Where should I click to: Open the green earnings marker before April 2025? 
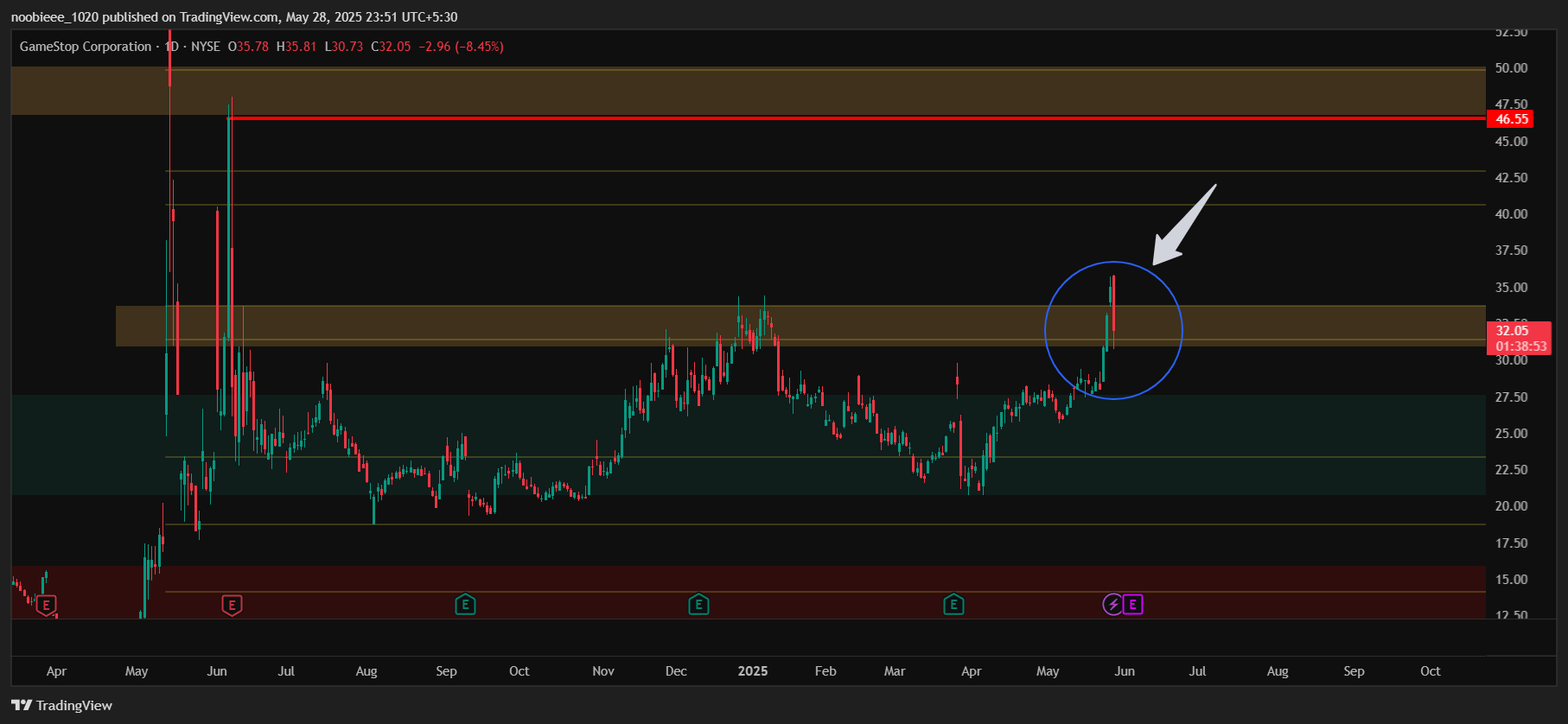point(953,605)
